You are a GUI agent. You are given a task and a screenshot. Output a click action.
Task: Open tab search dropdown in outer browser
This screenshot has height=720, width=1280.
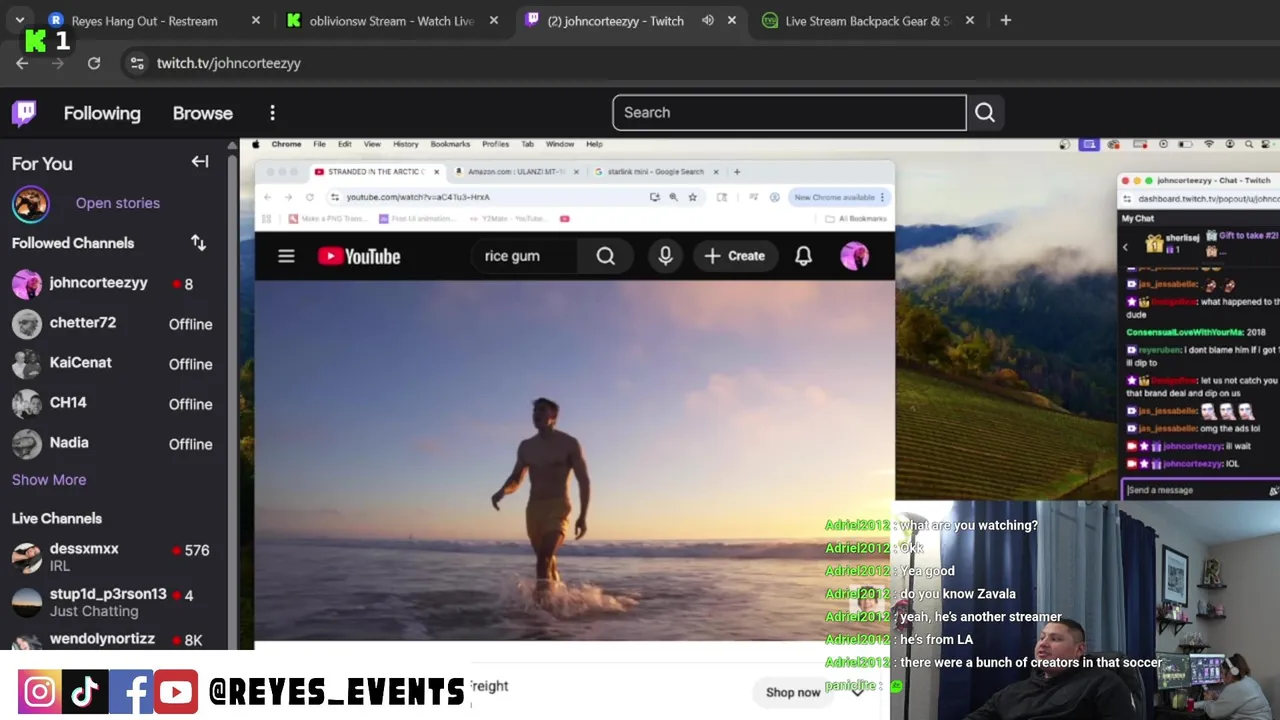pos(19,20)
